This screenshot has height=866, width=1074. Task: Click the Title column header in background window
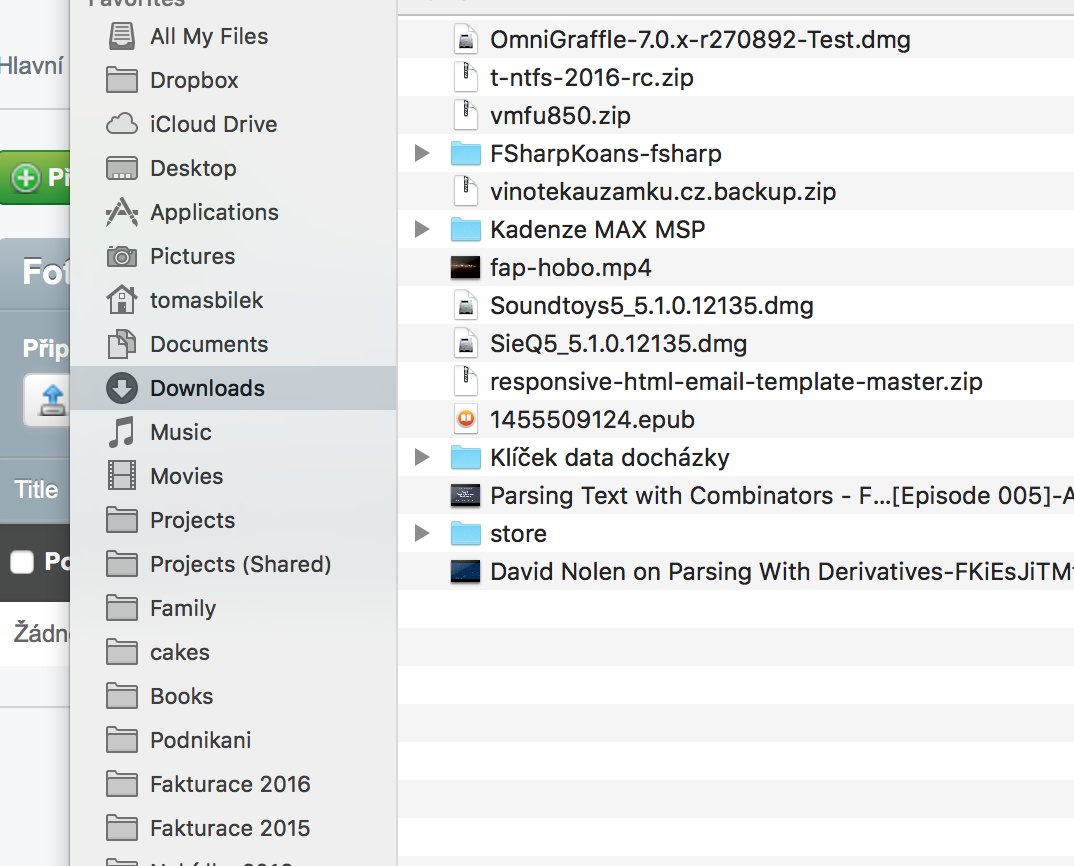[x=36, y=490]
